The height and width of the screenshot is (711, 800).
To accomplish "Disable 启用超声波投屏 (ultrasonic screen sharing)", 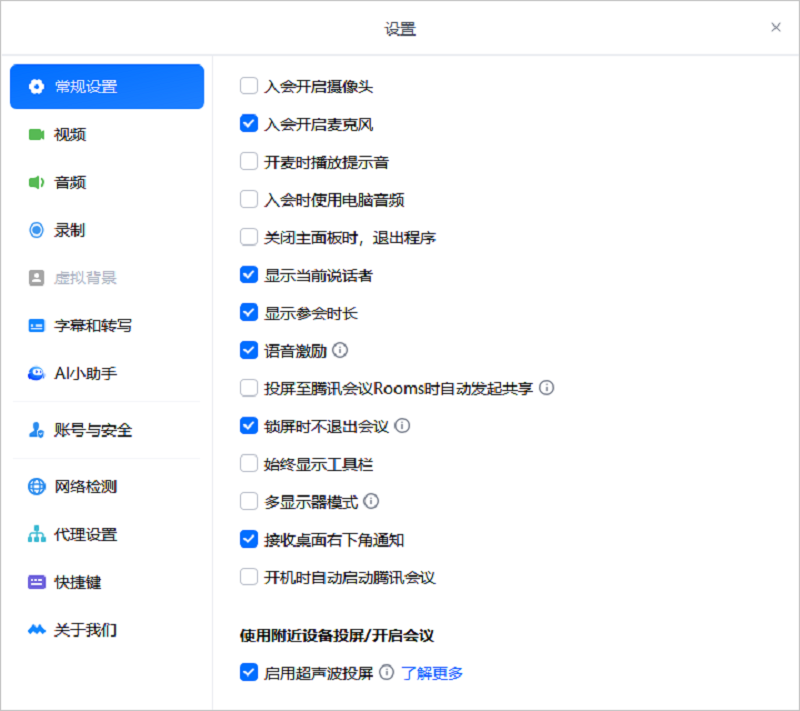I will [x=248, y=672].
